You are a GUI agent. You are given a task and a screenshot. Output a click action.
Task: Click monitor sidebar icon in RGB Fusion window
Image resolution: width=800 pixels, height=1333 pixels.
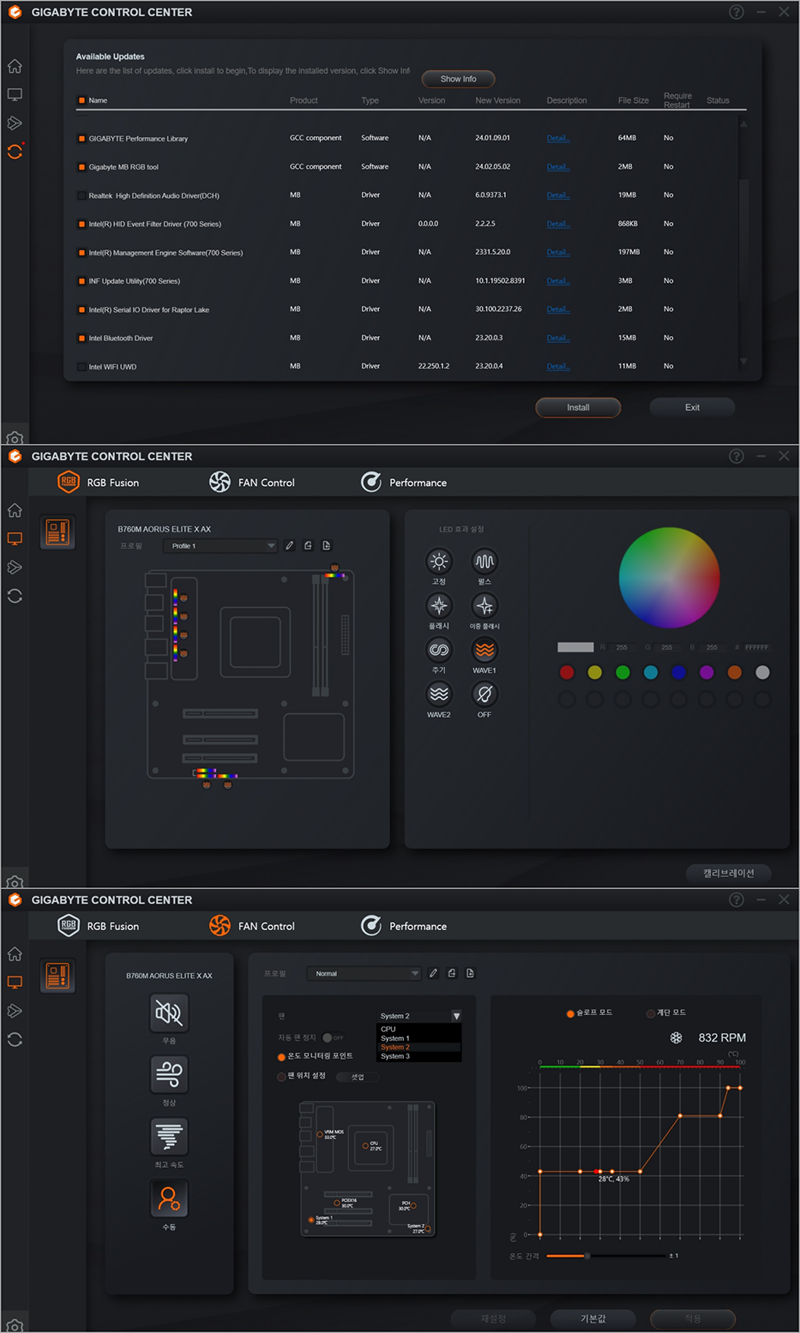(14, 538)
